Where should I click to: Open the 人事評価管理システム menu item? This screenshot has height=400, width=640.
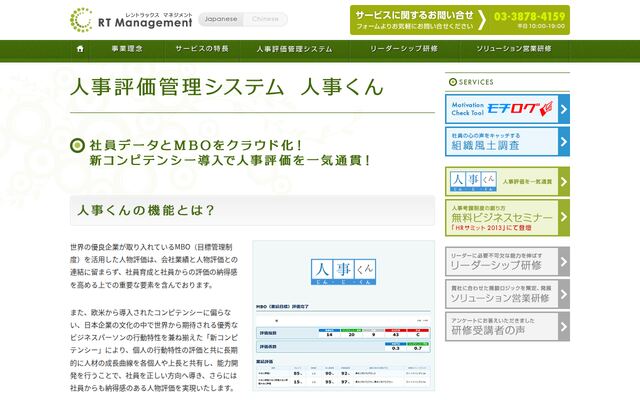(294, 49)
